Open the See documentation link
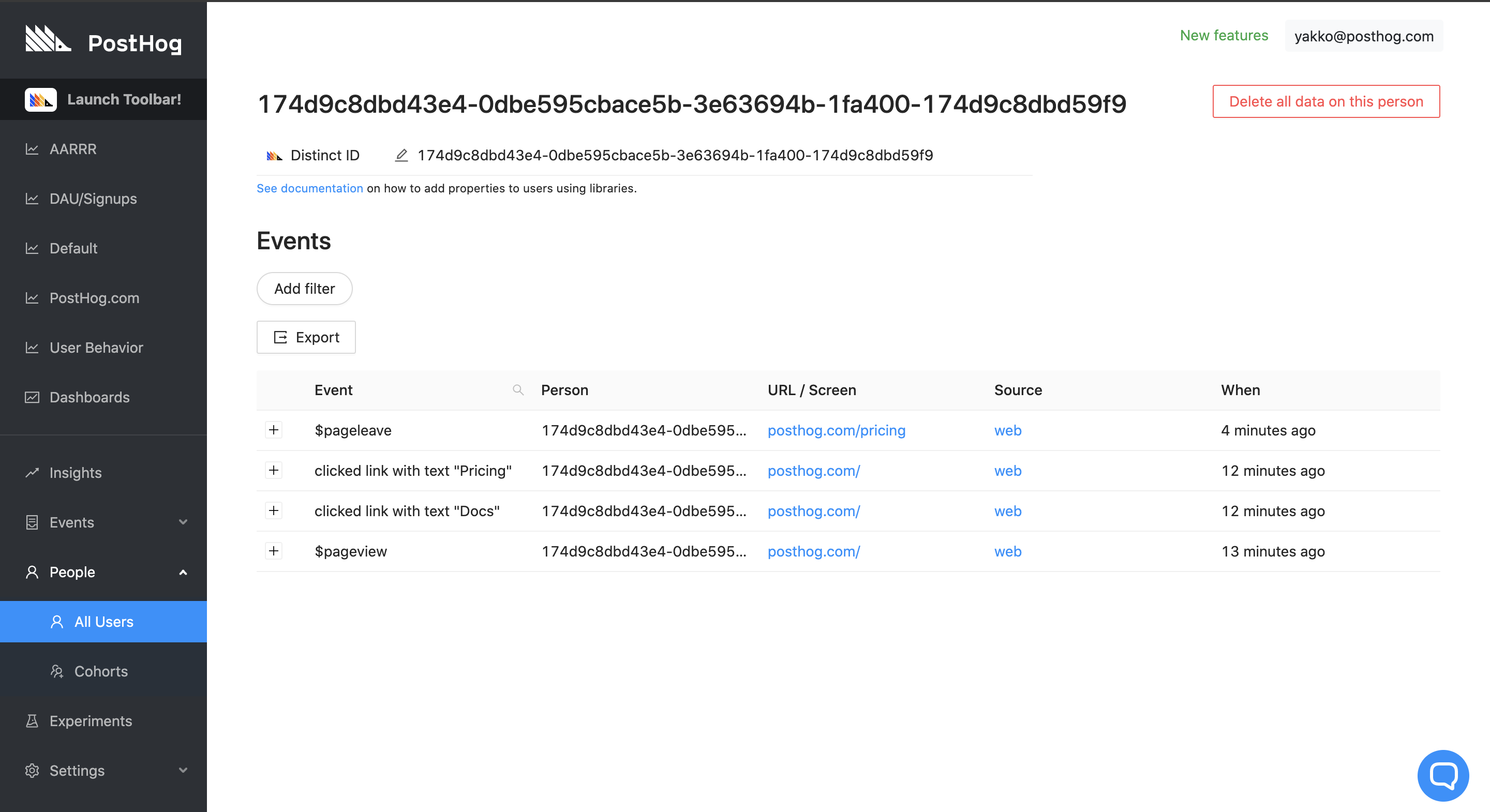Image resolution: width=1490 pixels, height=812 pixels. (309, 188)
